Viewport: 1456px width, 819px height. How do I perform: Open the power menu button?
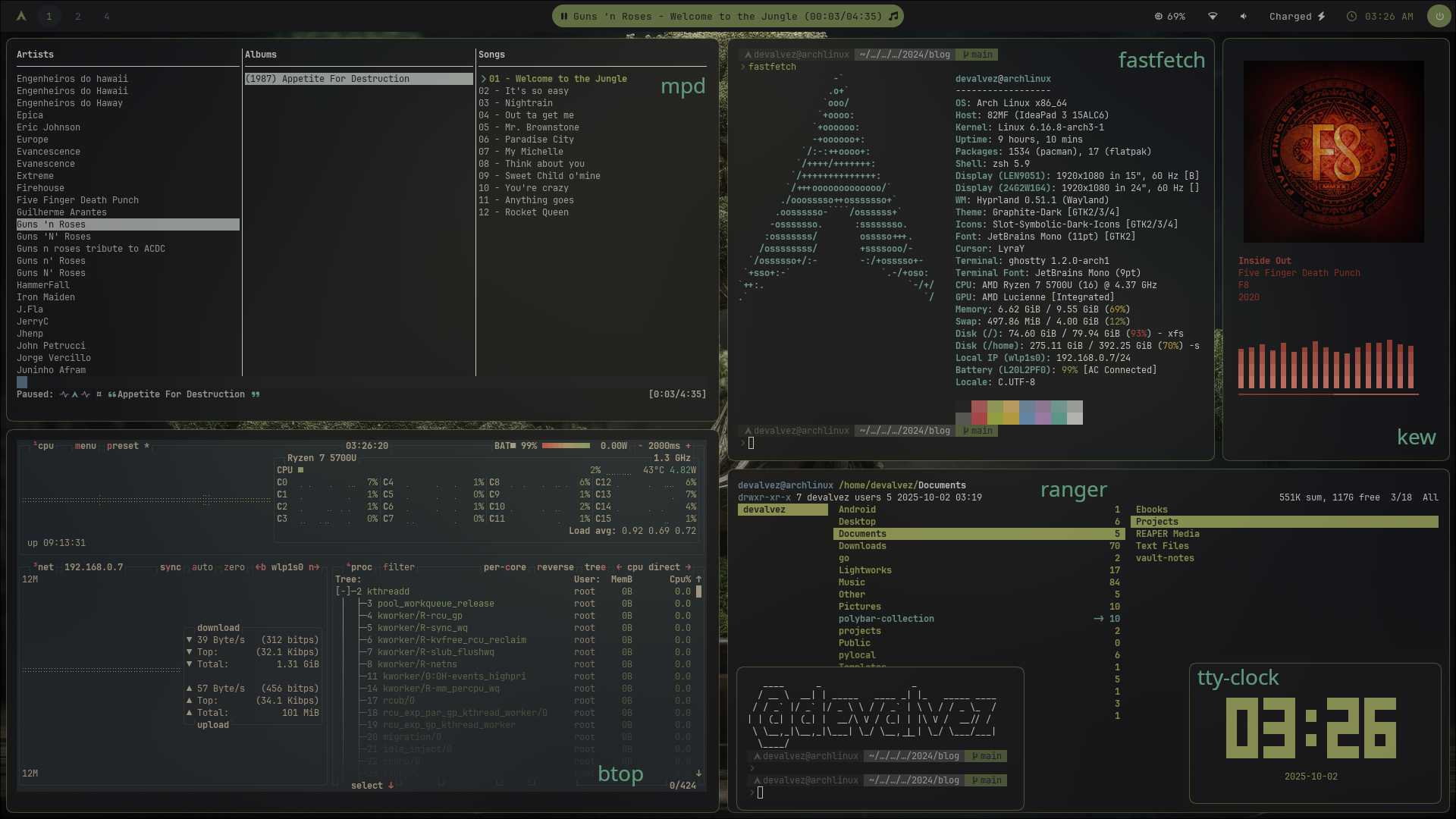click(1439, 16)
